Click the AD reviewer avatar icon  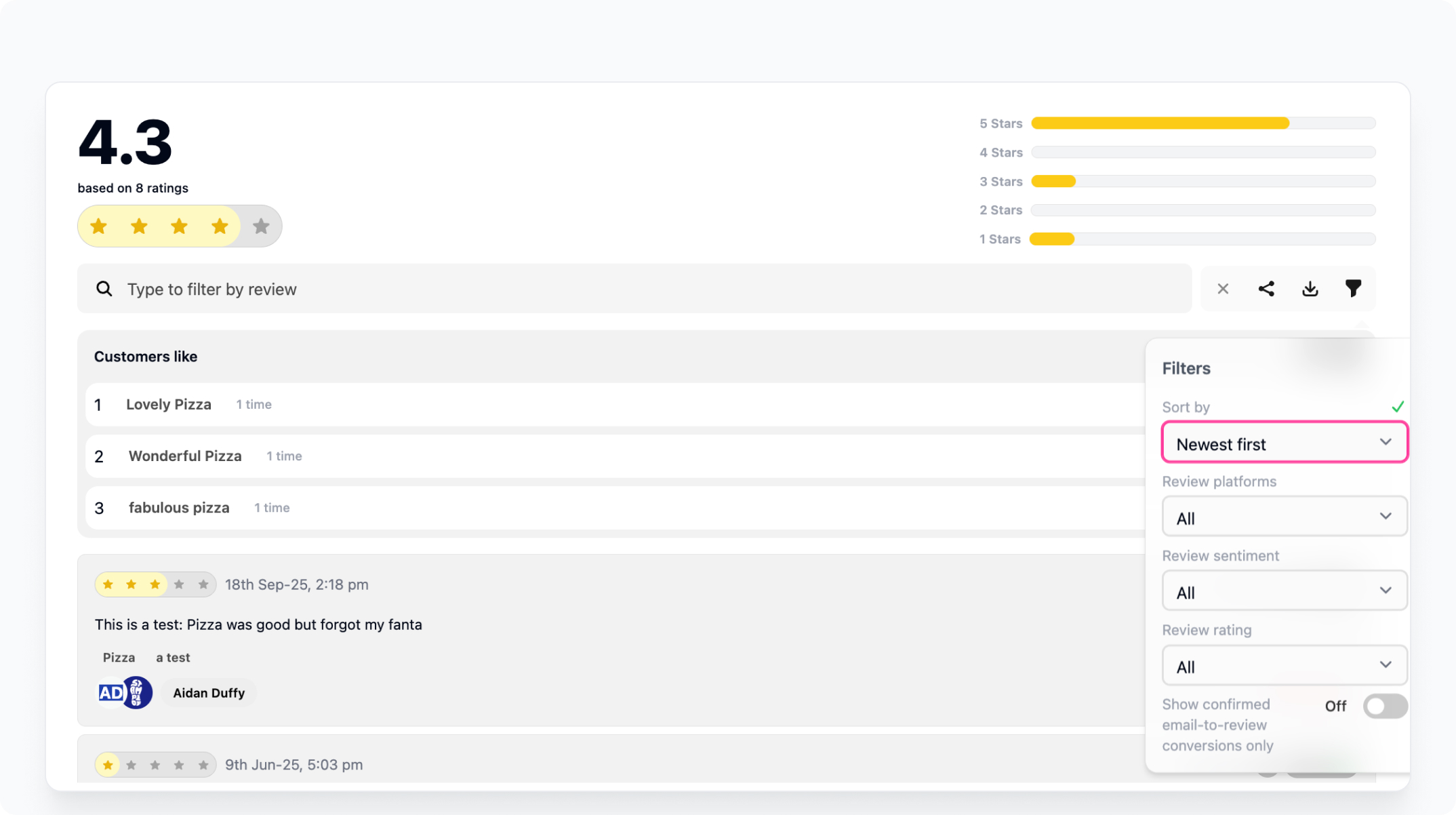point(111,693)
